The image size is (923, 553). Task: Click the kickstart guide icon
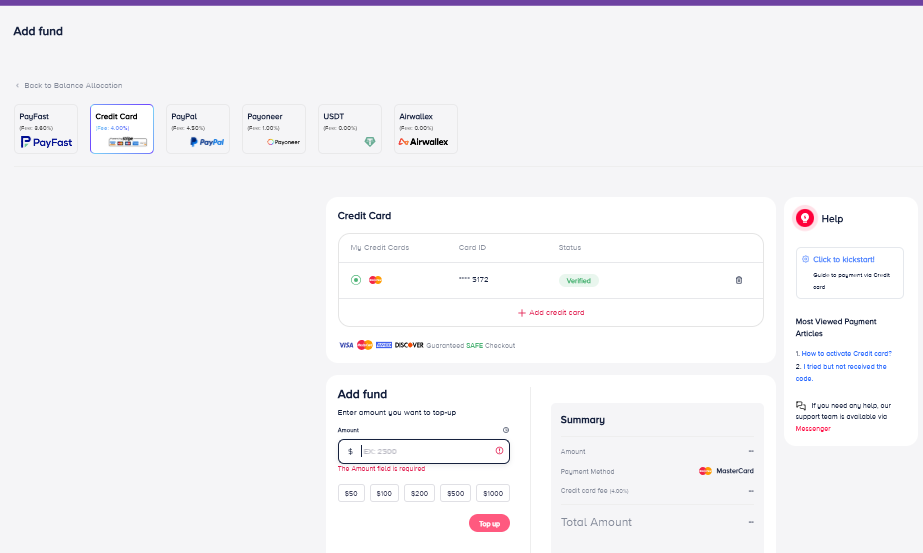[806, 259]
